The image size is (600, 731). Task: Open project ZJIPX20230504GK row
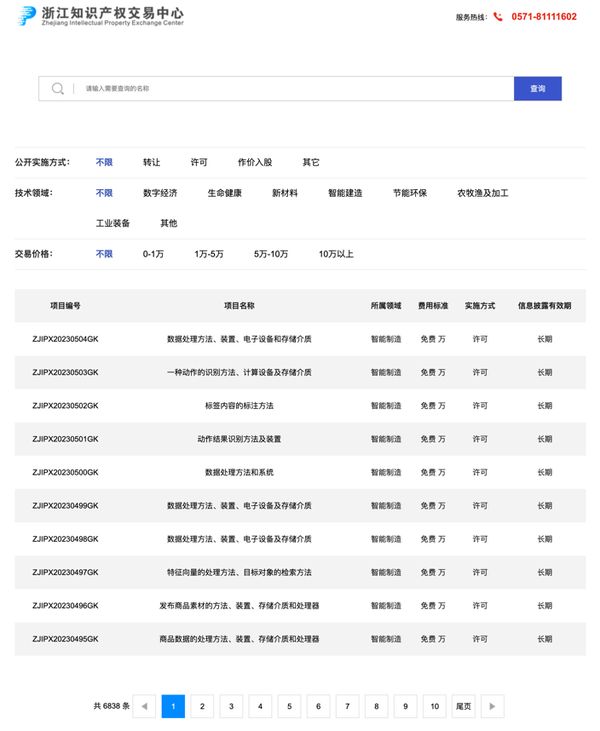tap(65, 339)
